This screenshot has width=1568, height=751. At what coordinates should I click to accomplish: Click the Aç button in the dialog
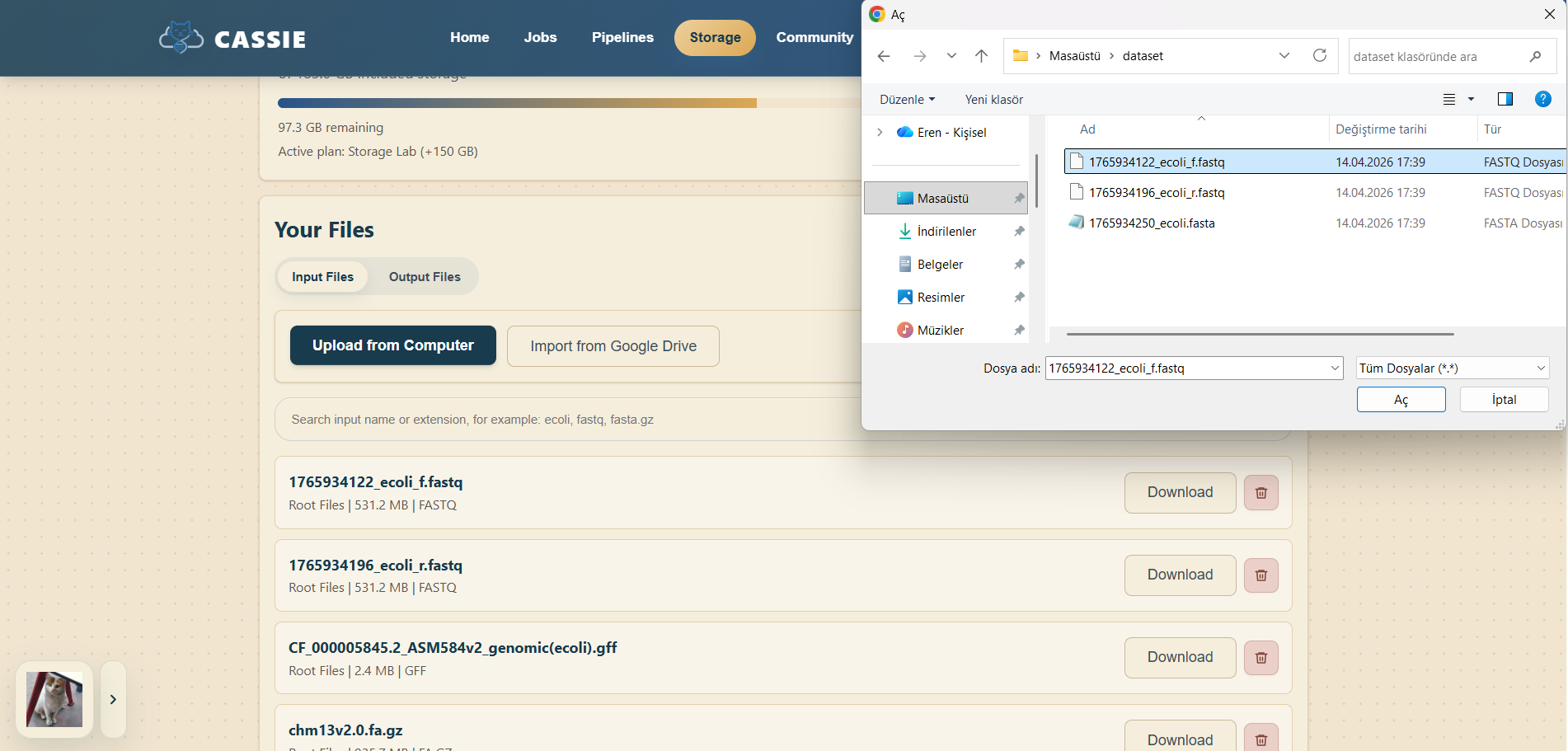click(x=1401, y=400)
